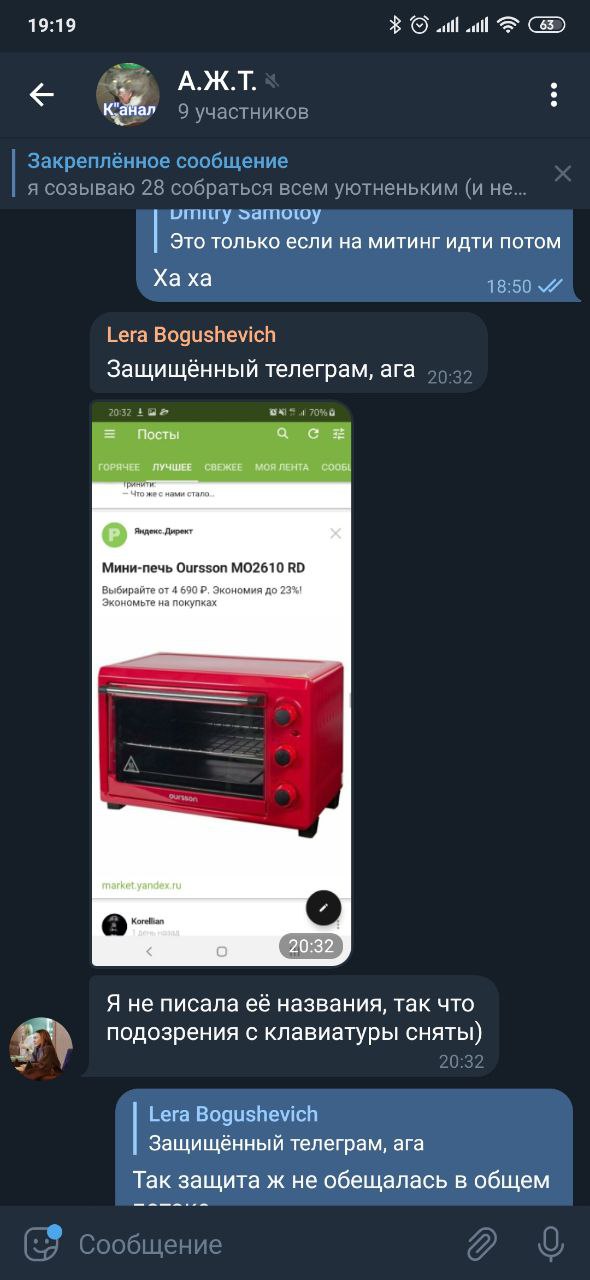Open Lera's profile photo avatar
Viewport: 590px width, 1280px height.
41,1049
